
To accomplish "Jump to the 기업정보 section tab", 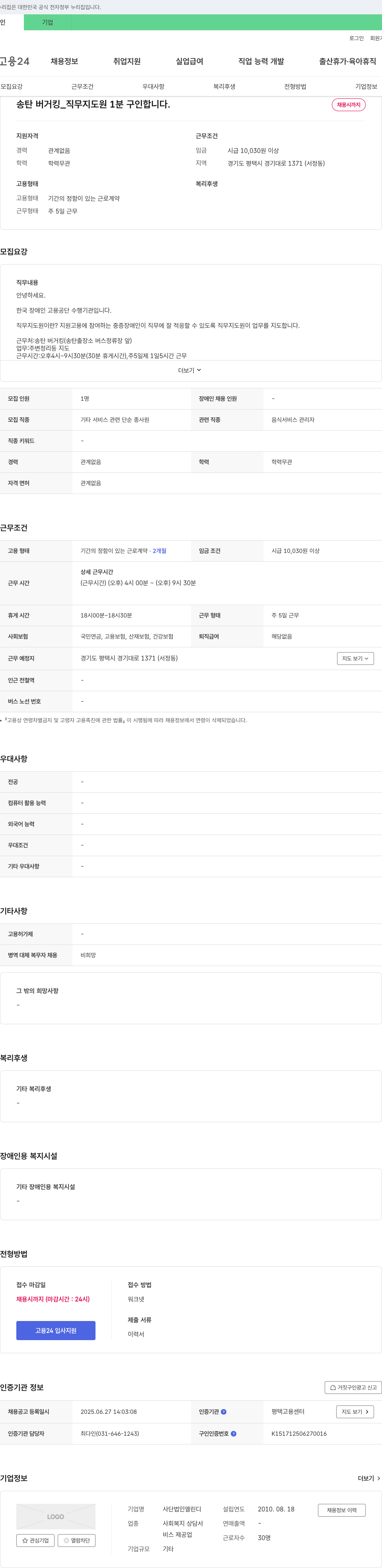I will (366, 86).
